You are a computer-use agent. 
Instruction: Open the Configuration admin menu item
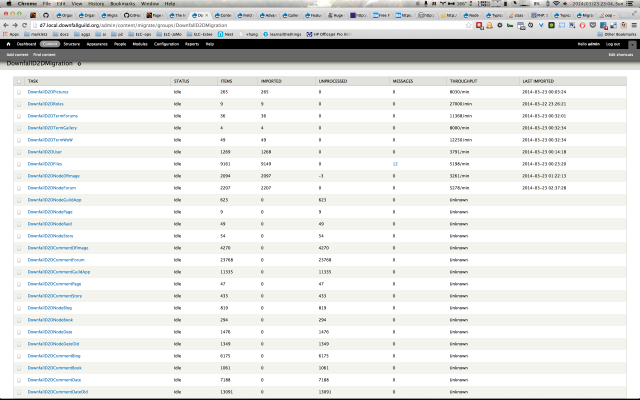[167, 44]
